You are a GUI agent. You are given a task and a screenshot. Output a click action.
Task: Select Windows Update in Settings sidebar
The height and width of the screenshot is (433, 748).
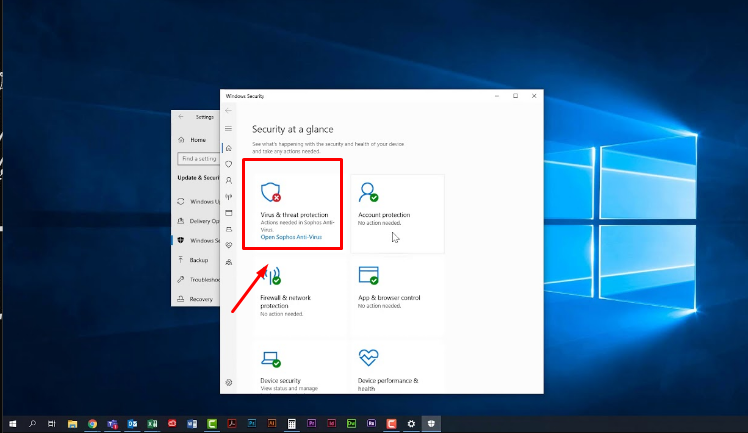coord(196,202)
